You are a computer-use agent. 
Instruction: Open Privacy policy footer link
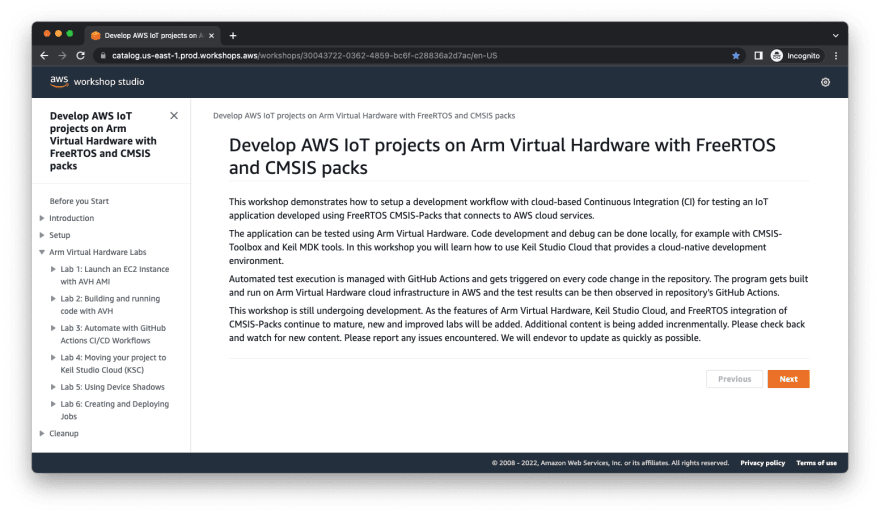[762, 463]
